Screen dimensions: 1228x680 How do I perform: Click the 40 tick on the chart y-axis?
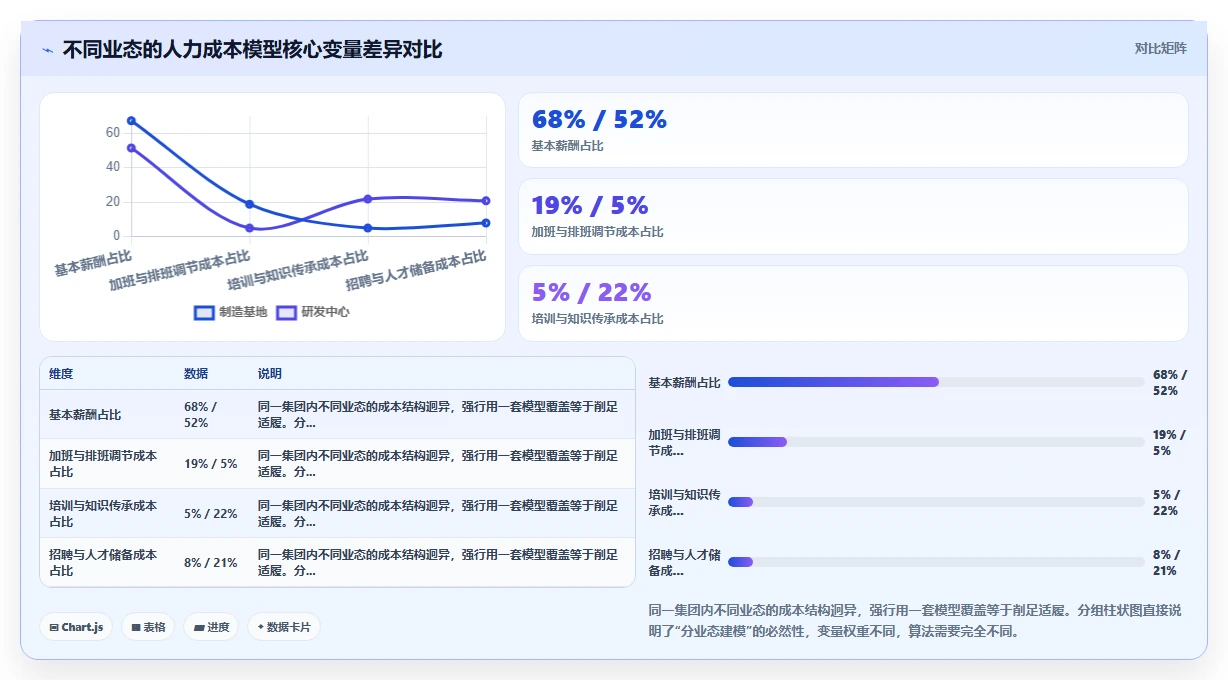[112, 167]
